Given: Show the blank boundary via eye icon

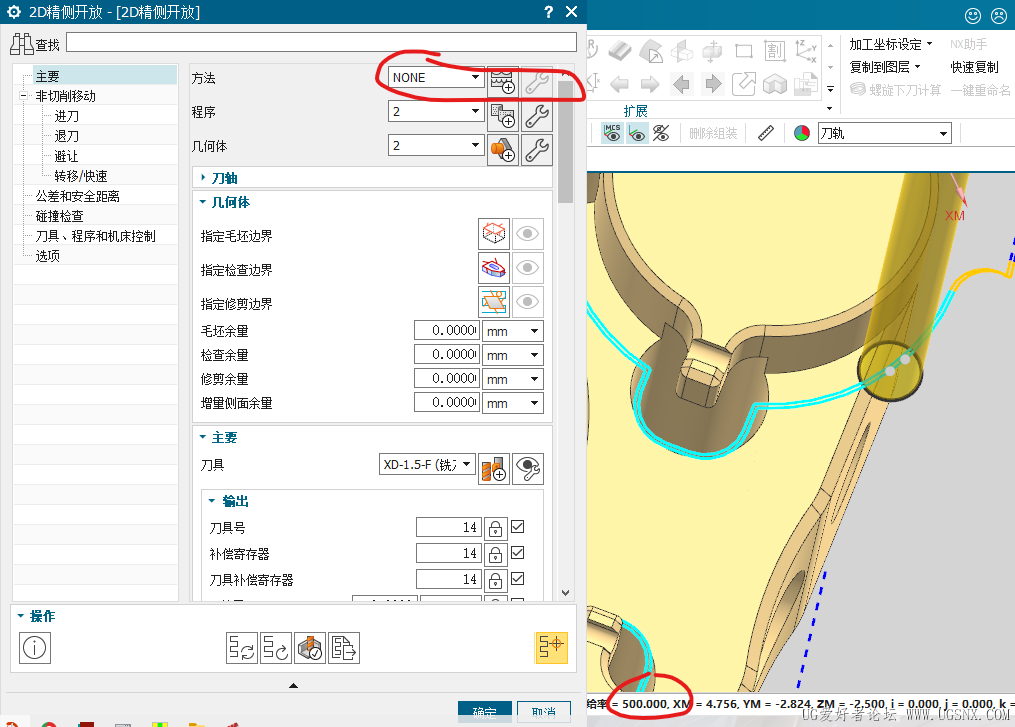Looking at the screenshot, I should [x=528, y=234].
